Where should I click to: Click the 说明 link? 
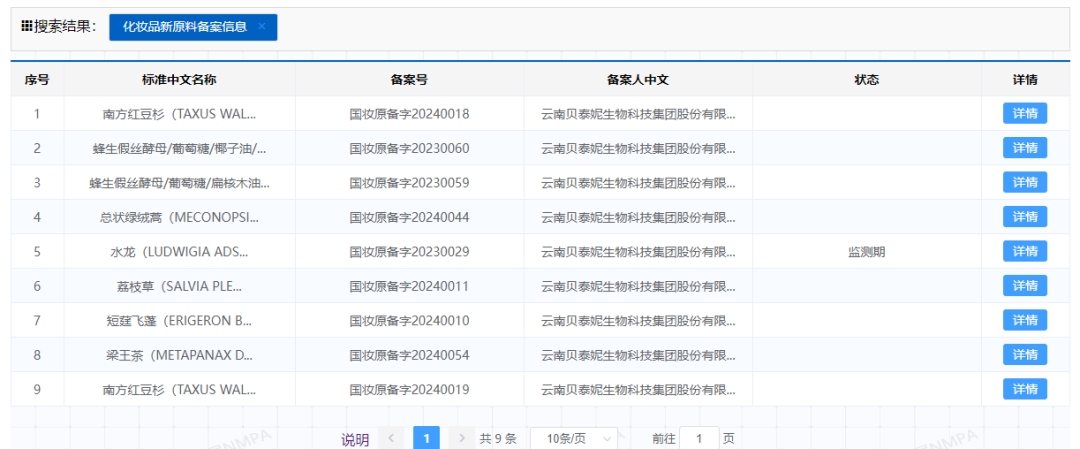pos(355,439)
